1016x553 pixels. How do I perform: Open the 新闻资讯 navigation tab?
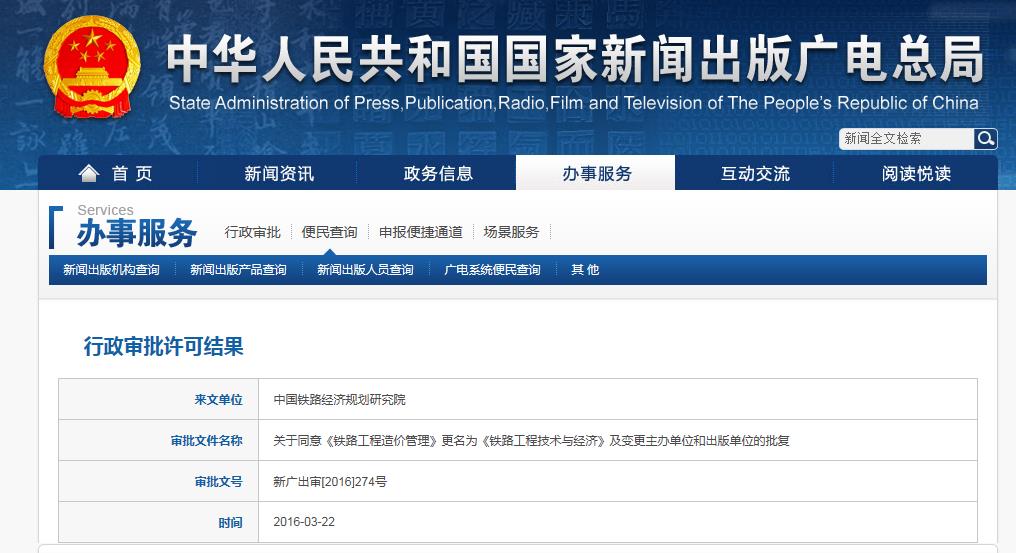click(279, 173)
